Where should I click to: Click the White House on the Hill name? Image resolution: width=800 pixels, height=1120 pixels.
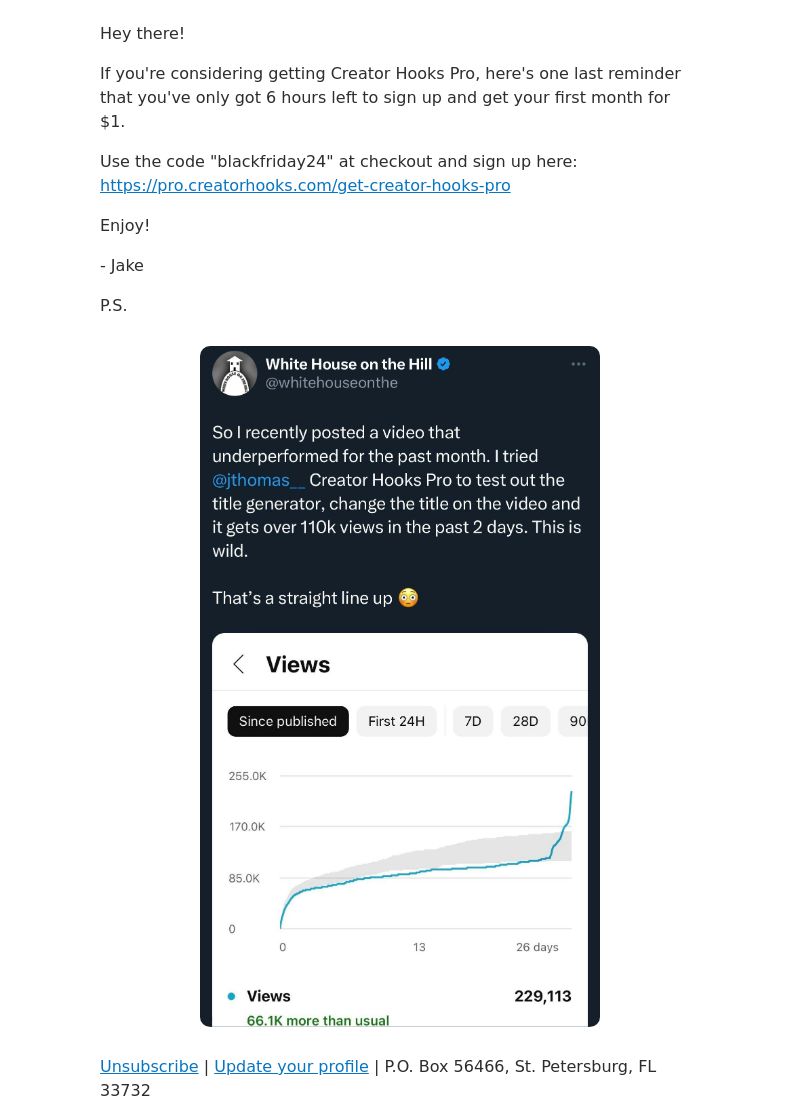coord(349,364)
